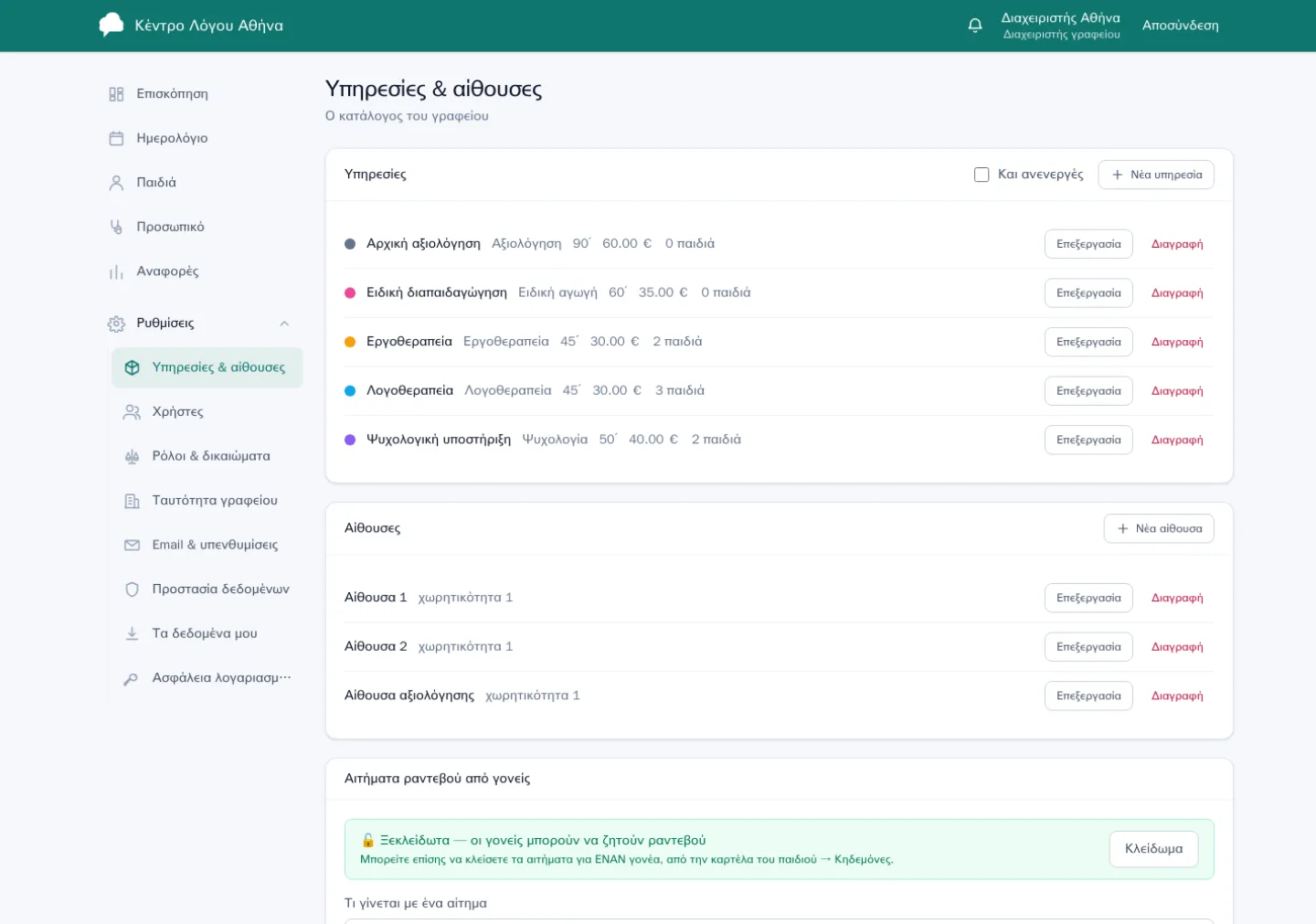Click the Ασφάλεια λογαριασμού key icon
The image size is (1316, 924).
pyautogui.click(x=132, y=678)
